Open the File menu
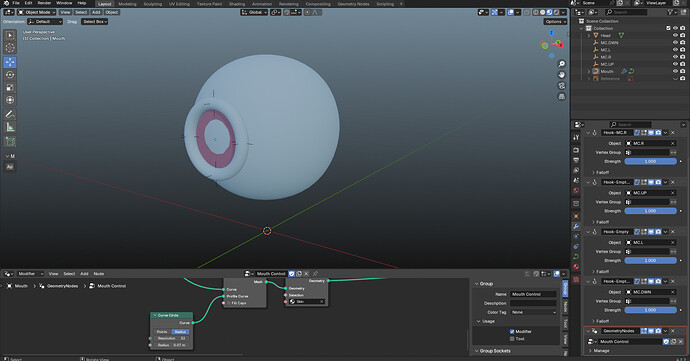 coord(16,3)
